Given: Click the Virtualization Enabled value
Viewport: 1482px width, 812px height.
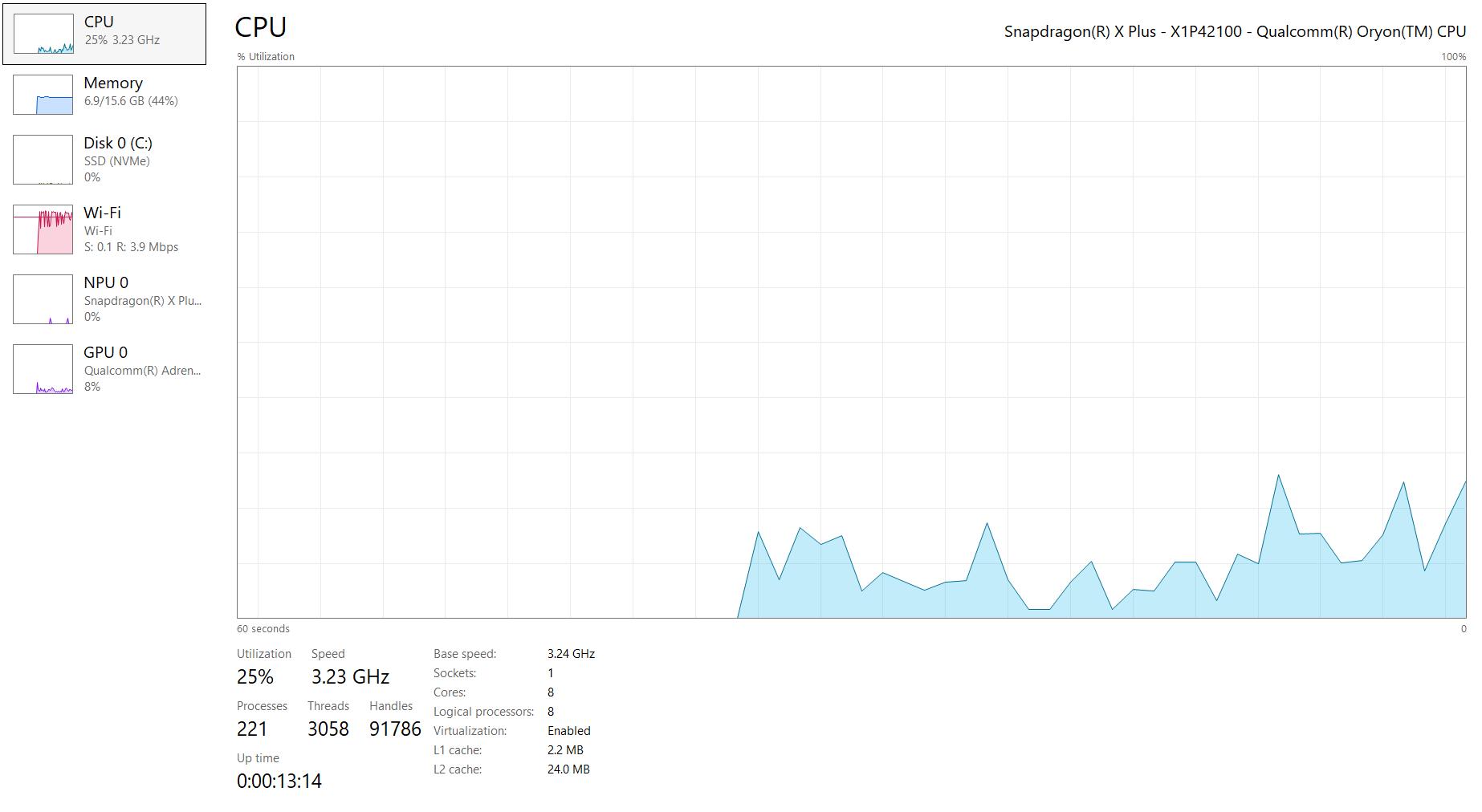Looking at the screenshot, I should click(569, 731).
